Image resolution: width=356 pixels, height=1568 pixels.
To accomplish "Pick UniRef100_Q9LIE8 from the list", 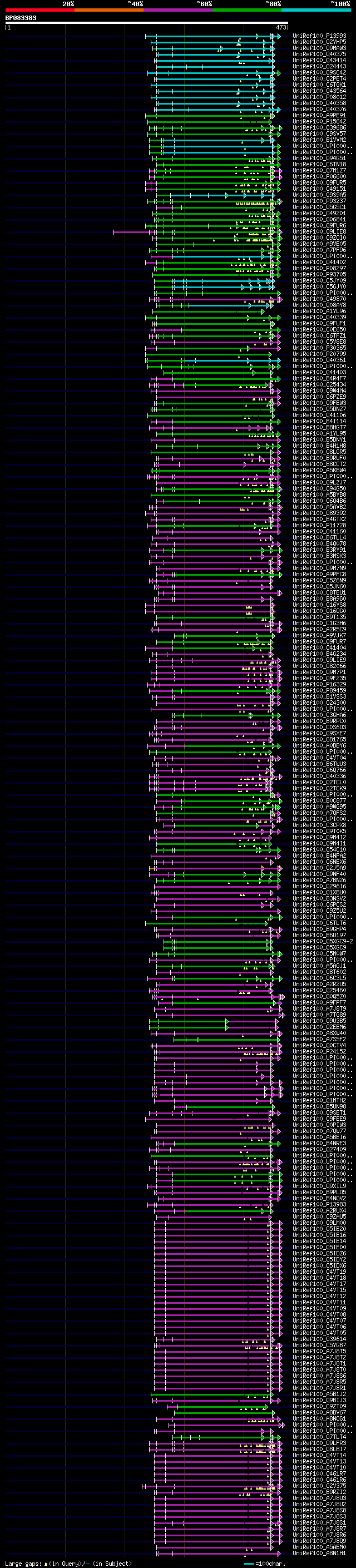I will tap(319, 231).
